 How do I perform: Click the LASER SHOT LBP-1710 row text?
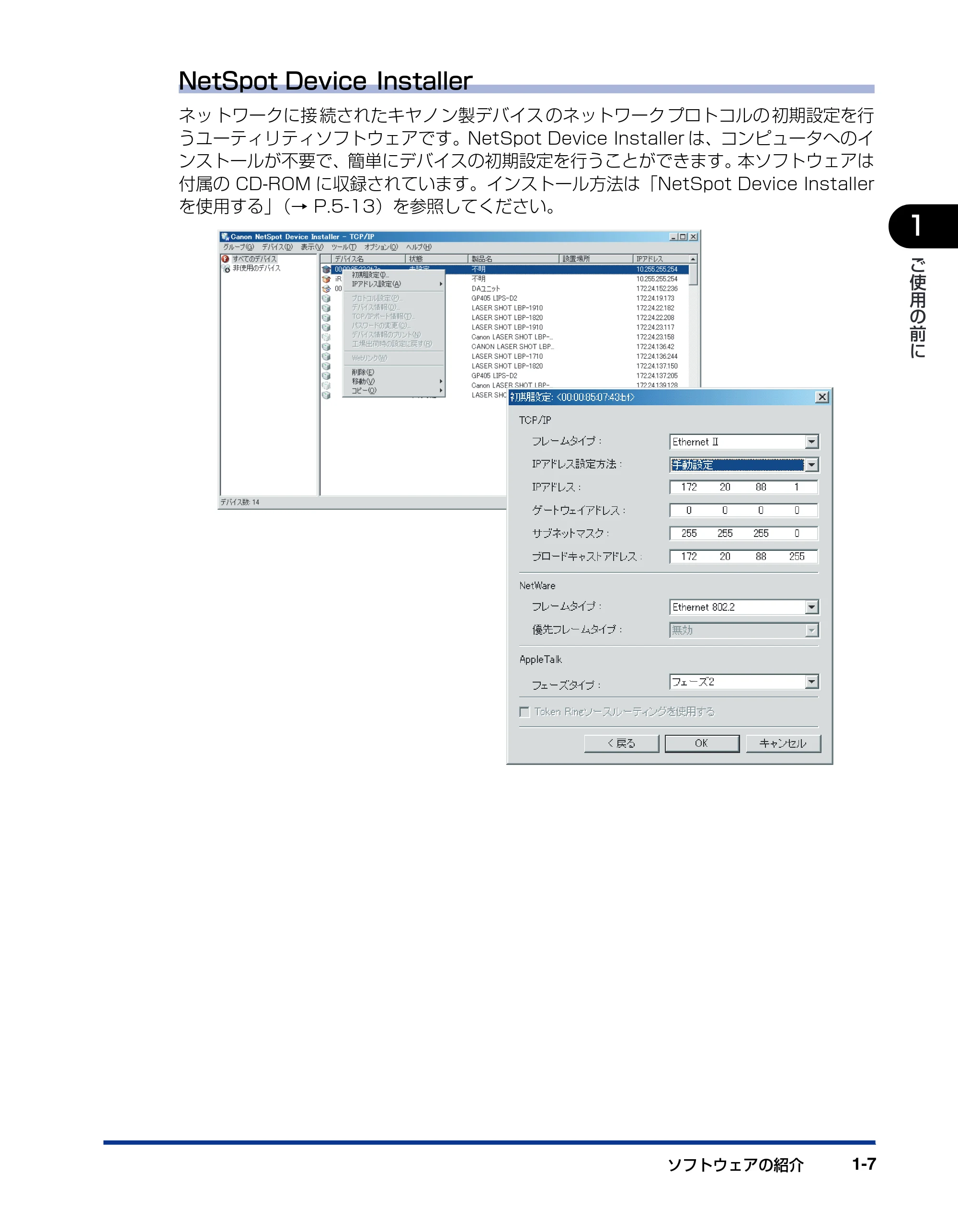coord(507,356)
